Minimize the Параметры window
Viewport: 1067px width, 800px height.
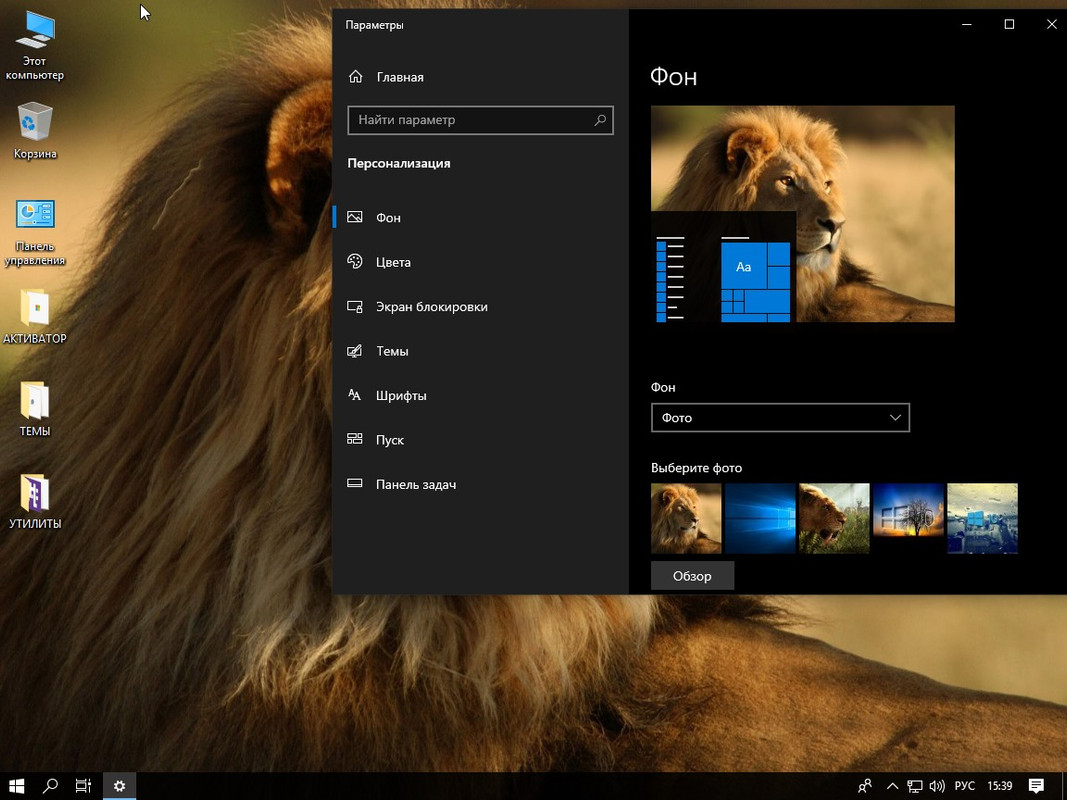click(967, 24)
